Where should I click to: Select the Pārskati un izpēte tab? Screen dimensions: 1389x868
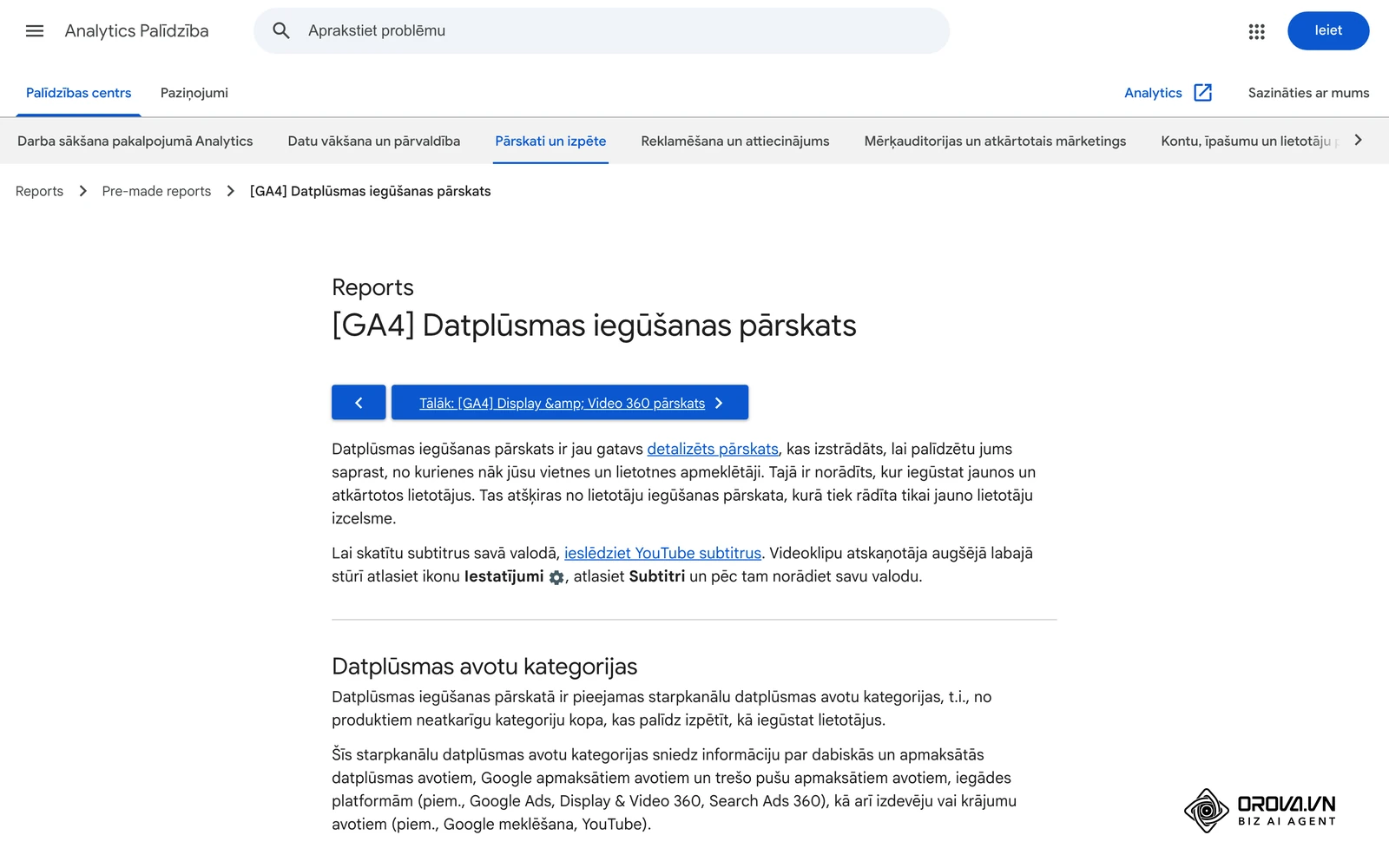tap(550, 141)
